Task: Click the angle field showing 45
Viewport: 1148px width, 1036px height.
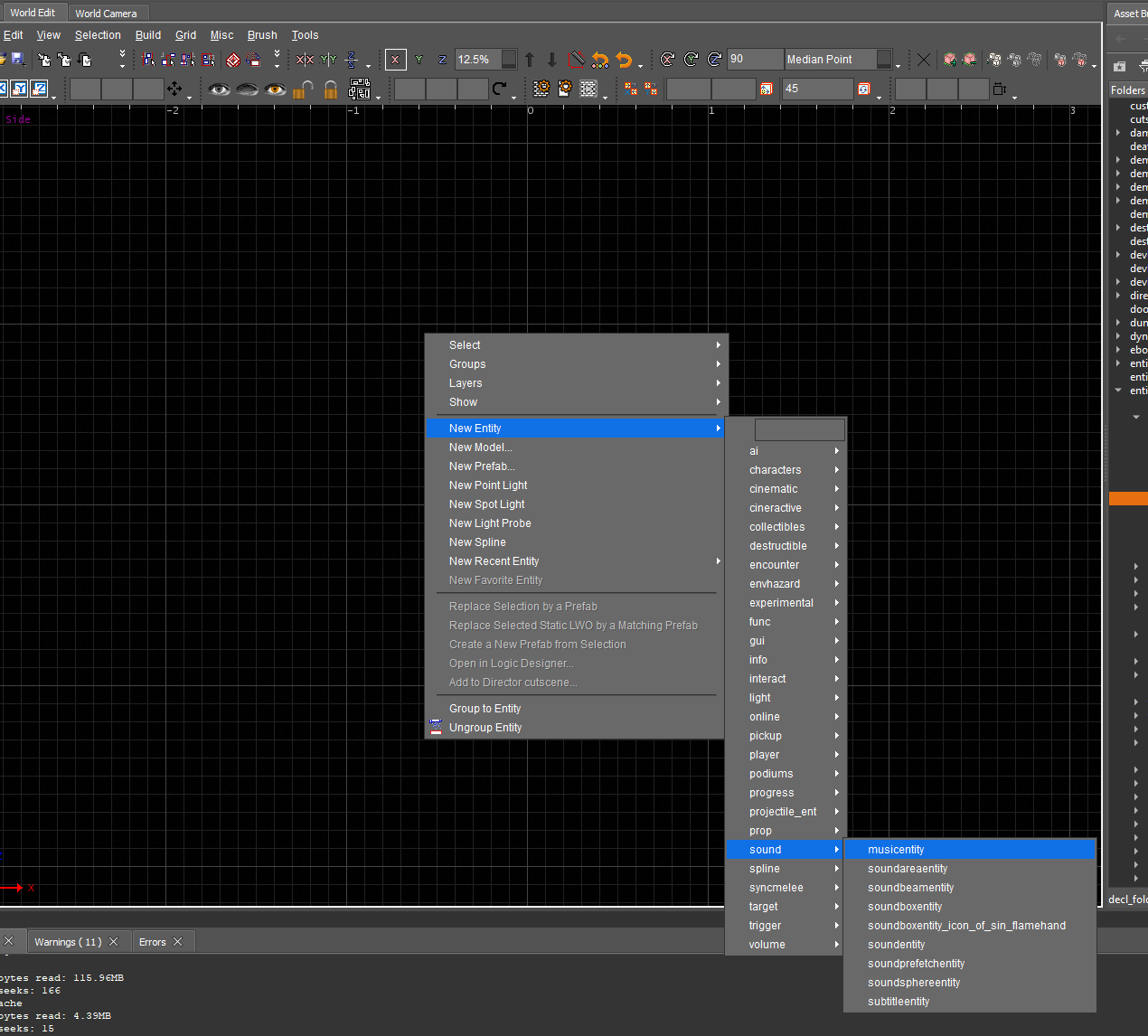Action: (817, 89)
